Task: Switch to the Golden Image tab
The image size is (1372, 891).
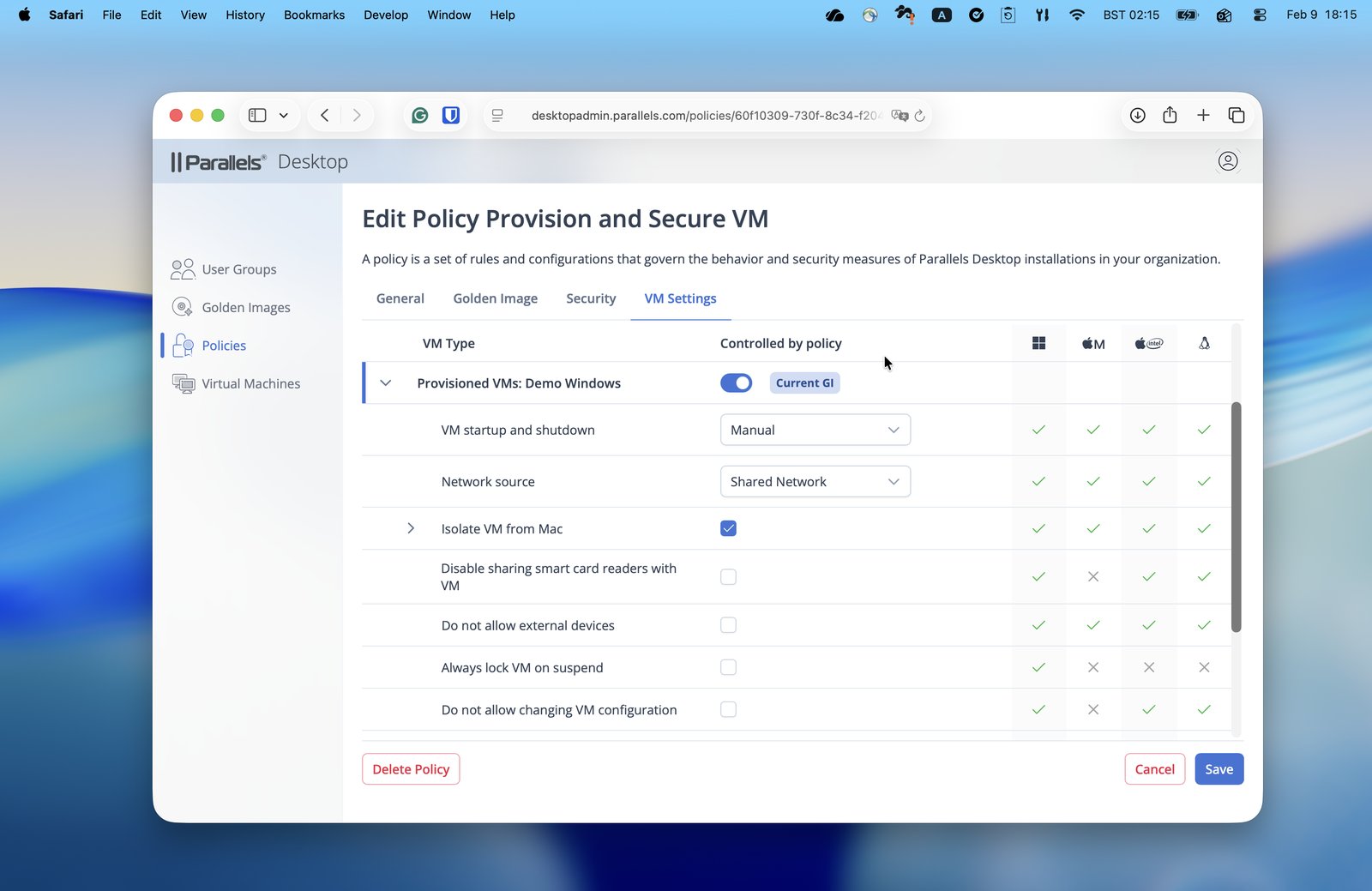Action: [496, 298]
